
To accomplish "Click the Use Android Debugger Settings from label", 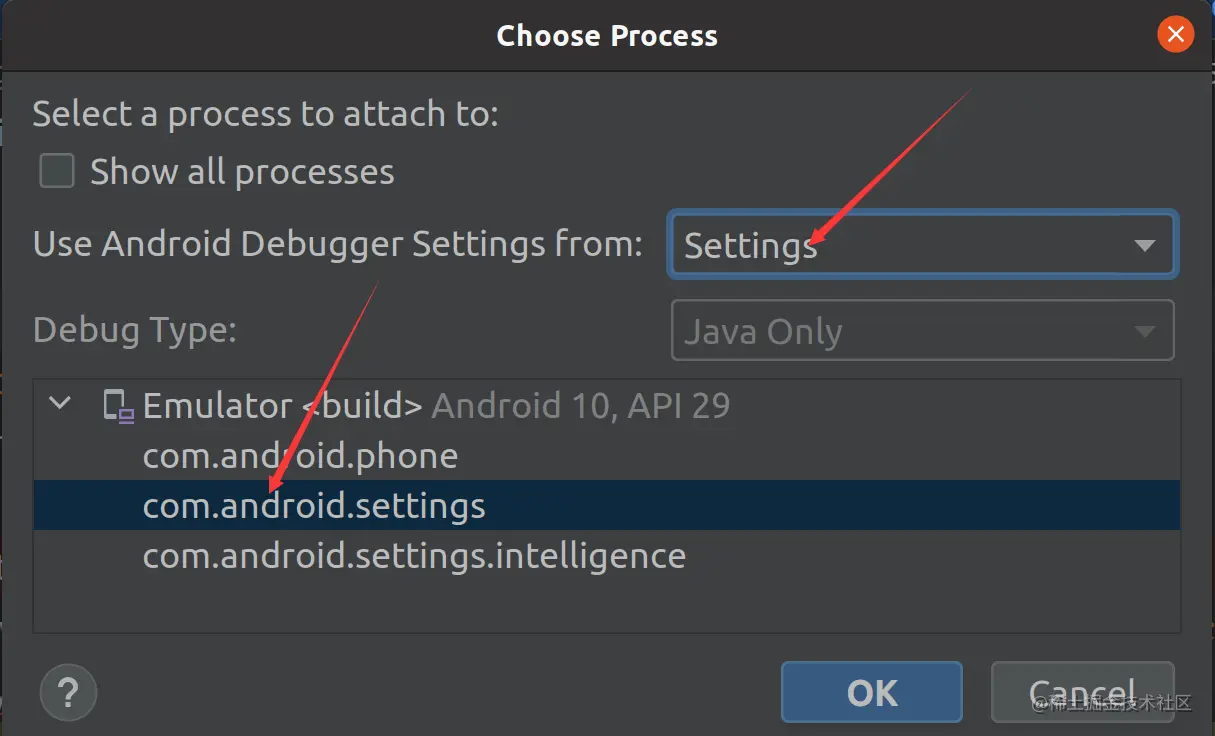I will (x=338, y=244).
